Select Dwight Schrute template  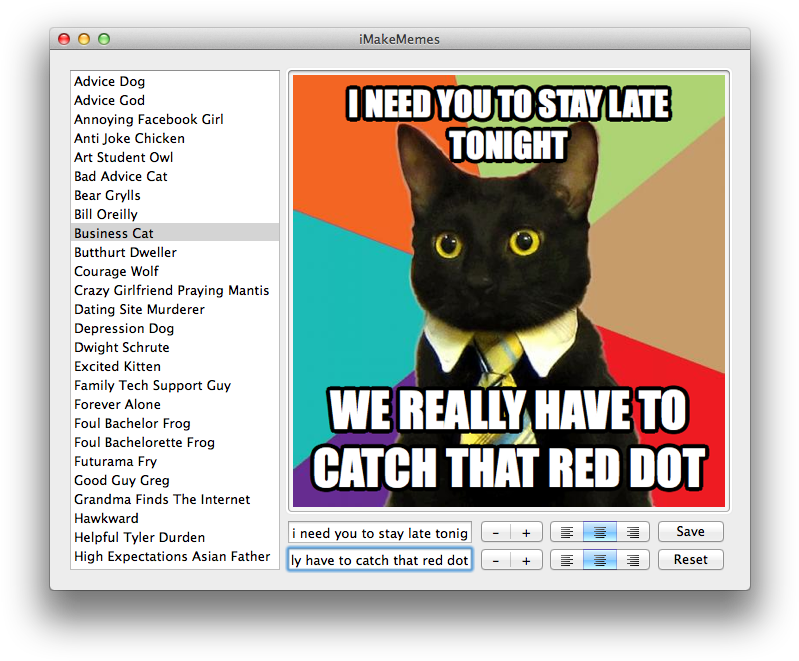click(x=175, y=348)
